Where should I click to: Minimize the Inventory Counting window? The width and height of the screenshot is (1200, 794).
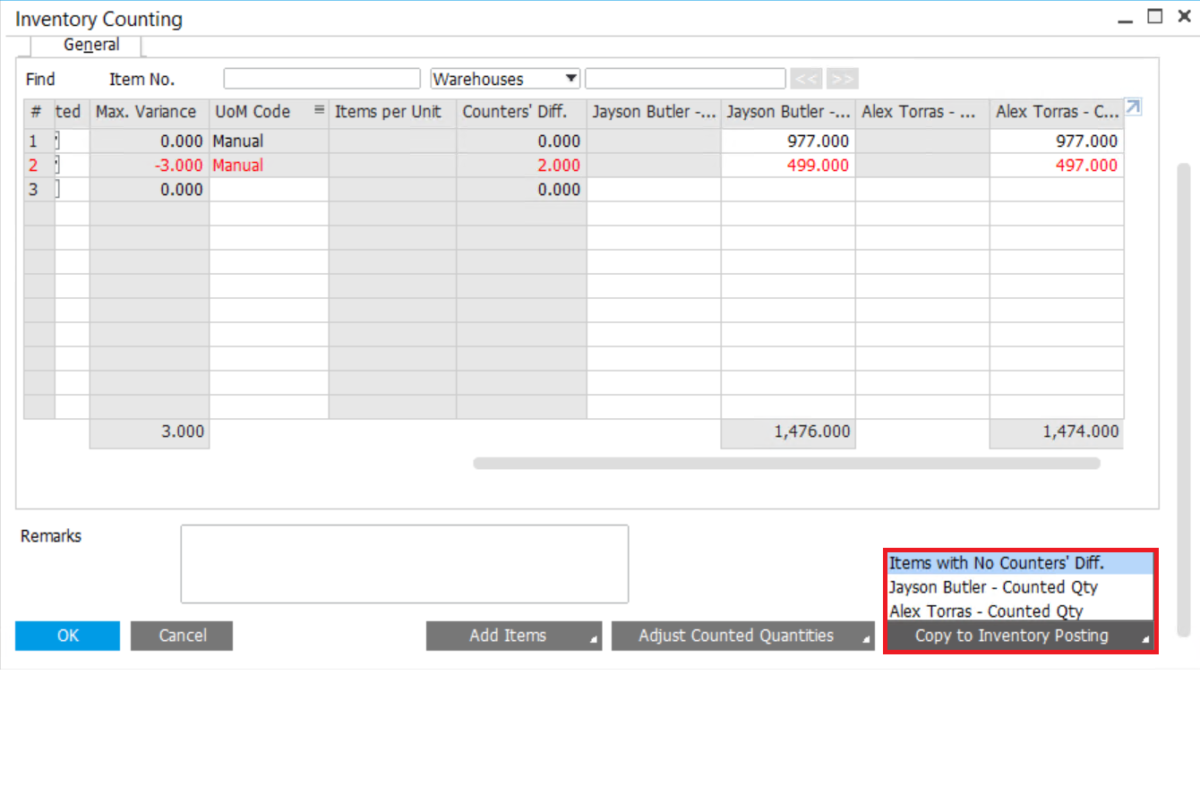[x=1126, y=17]
